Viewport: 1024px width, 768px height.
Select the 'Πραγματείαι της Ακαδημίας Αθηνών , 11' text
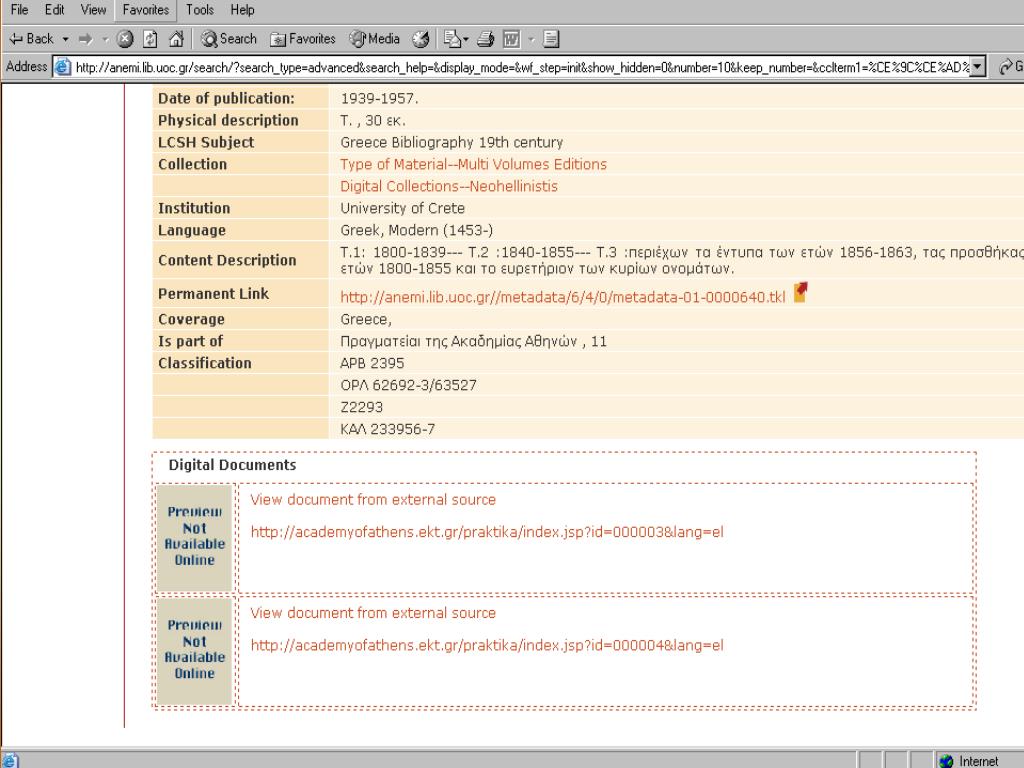point(473,342)
